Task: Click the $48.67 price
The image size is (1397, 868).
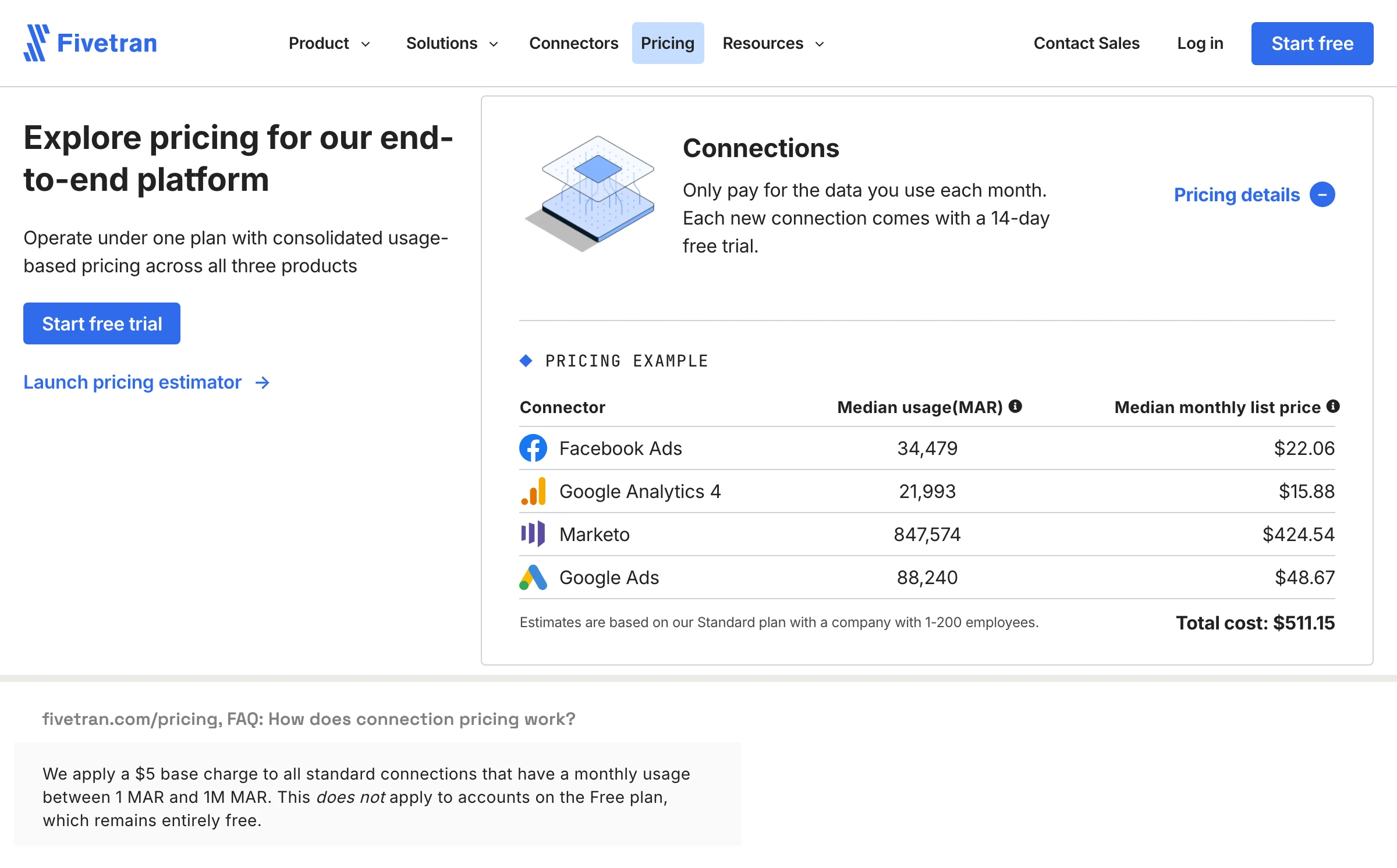Action: 1305,577
